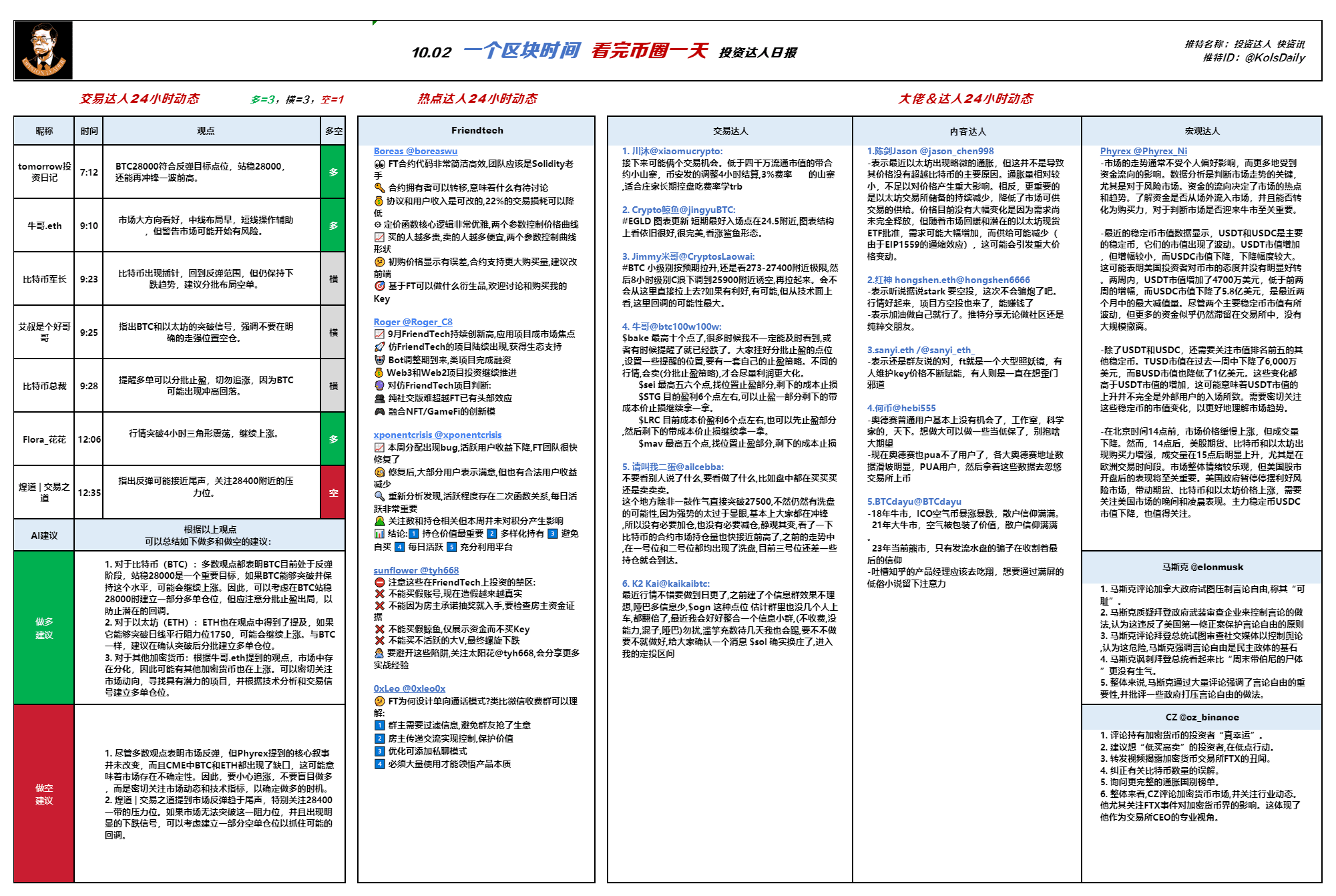Click the Friendtech column header
Image resolution: width=1336 pixels, height=896 pixels.
(477, 131)
